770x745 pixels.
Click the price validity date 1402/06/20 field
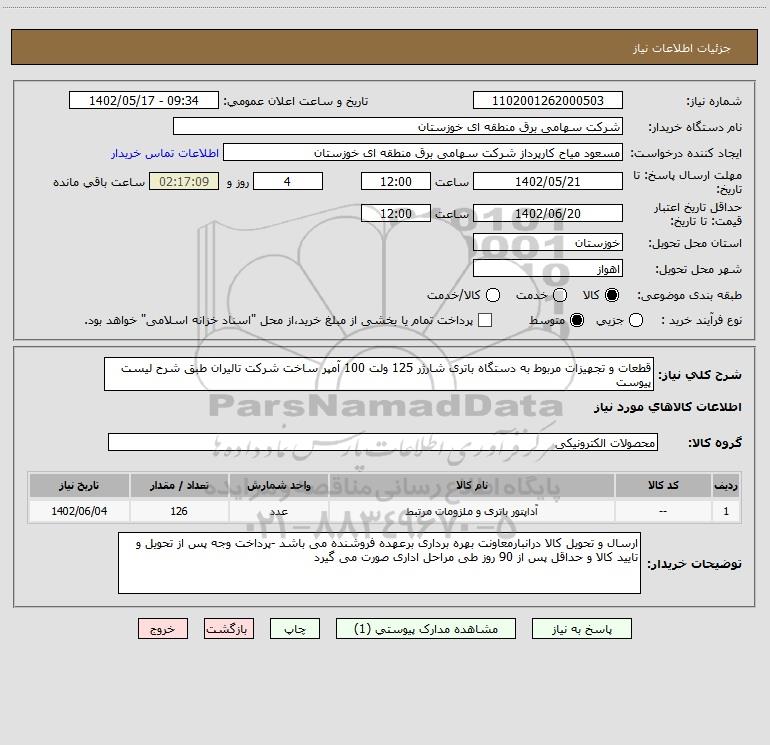click(x=548, y=213)
